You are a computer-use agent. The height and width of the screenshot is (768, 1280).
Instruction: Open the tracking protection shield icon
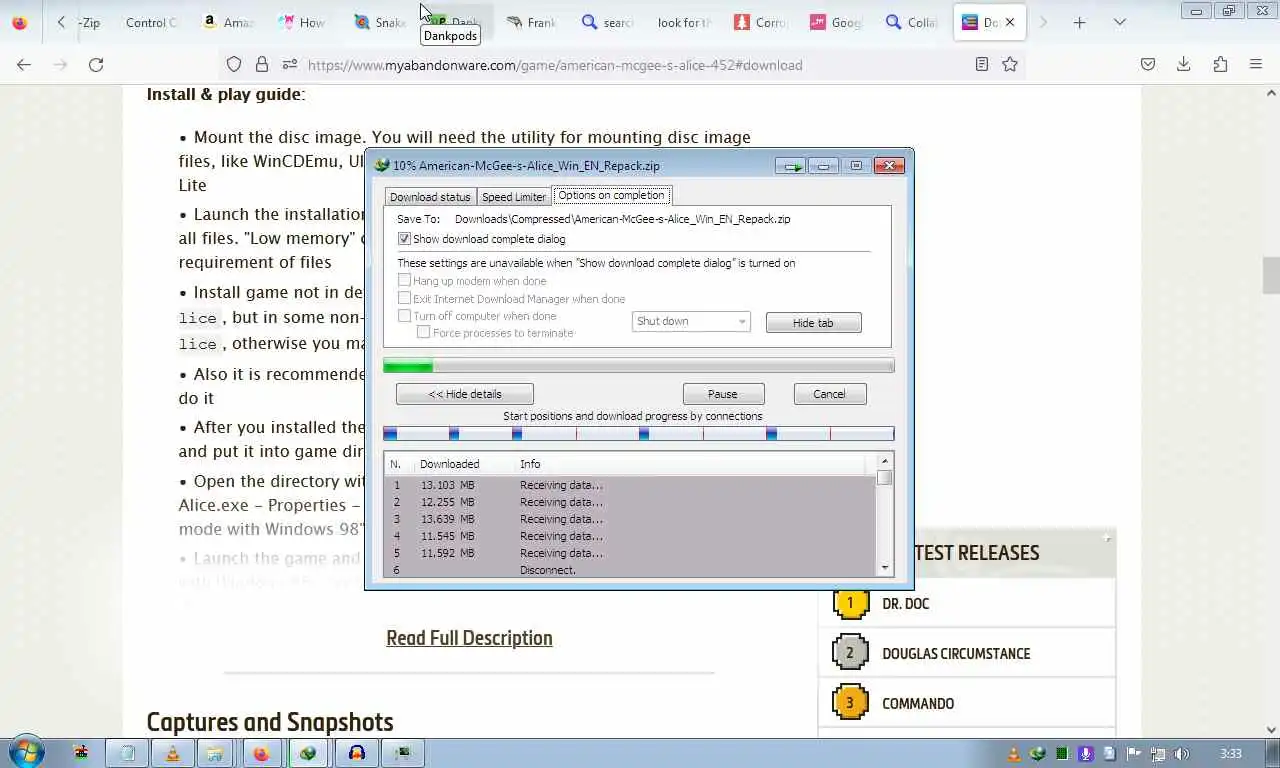click(x=234, y=64)
